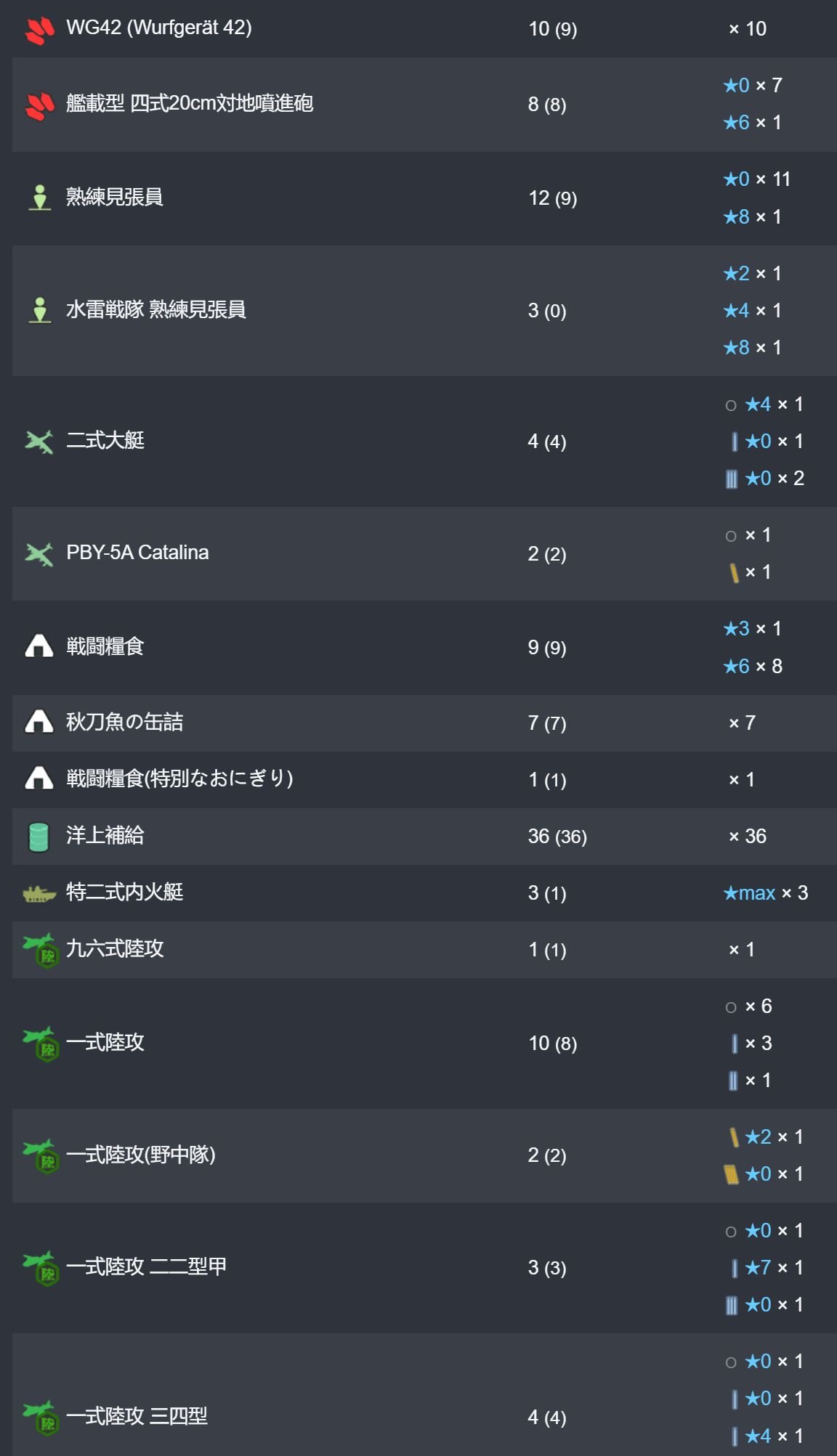Click the ★max × 3 improvement label
The width and height of the screenshot is (837, 1456).
(x=765, y=893)
